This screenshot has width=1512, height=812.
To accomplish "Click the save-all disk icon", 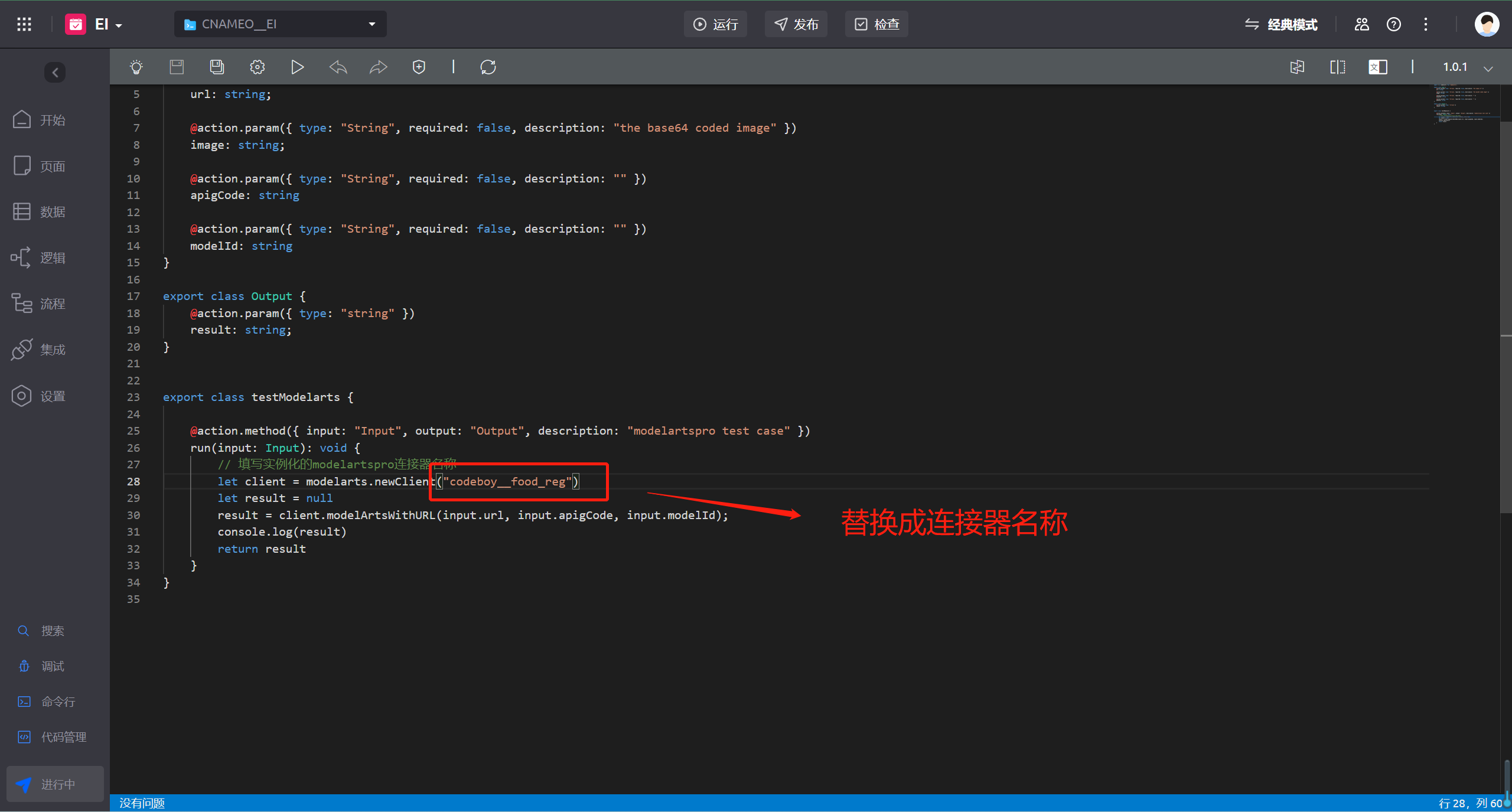I will pos(217,67).
